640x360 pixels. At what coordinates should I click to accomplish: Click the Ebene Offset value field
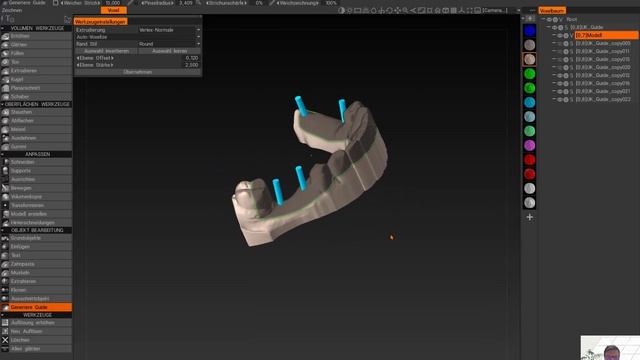190,58
